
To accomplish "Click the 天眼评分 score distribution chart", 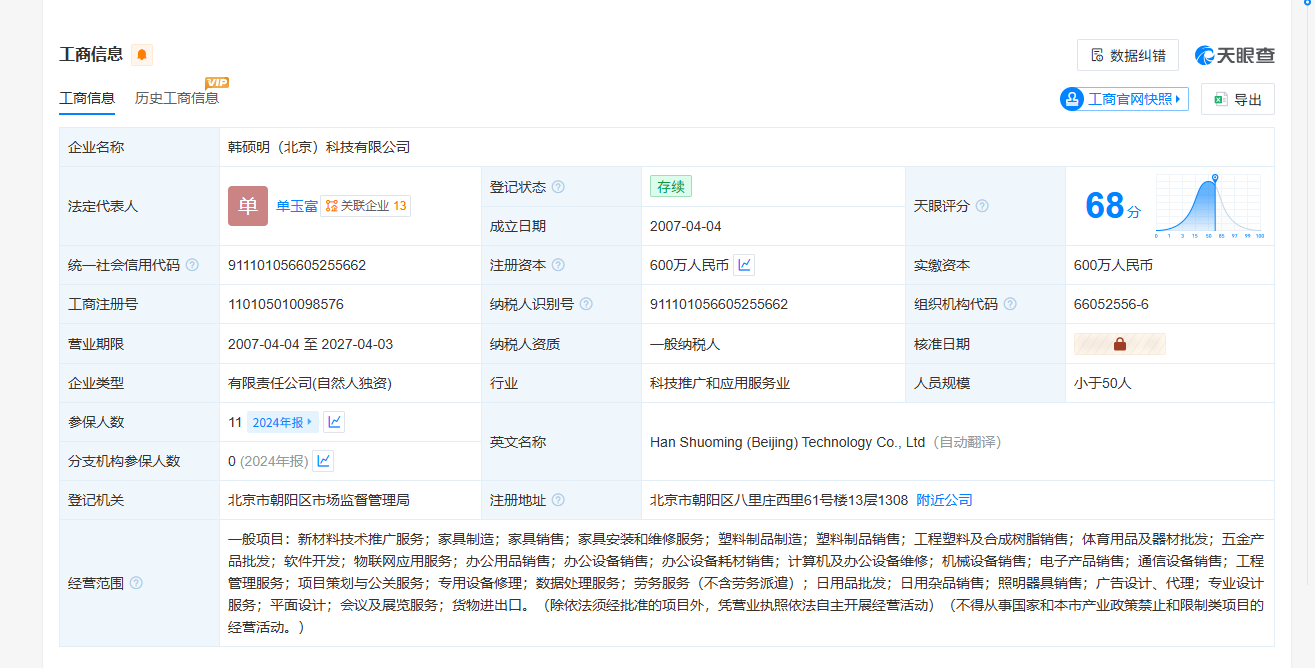I will point(1209,206).
